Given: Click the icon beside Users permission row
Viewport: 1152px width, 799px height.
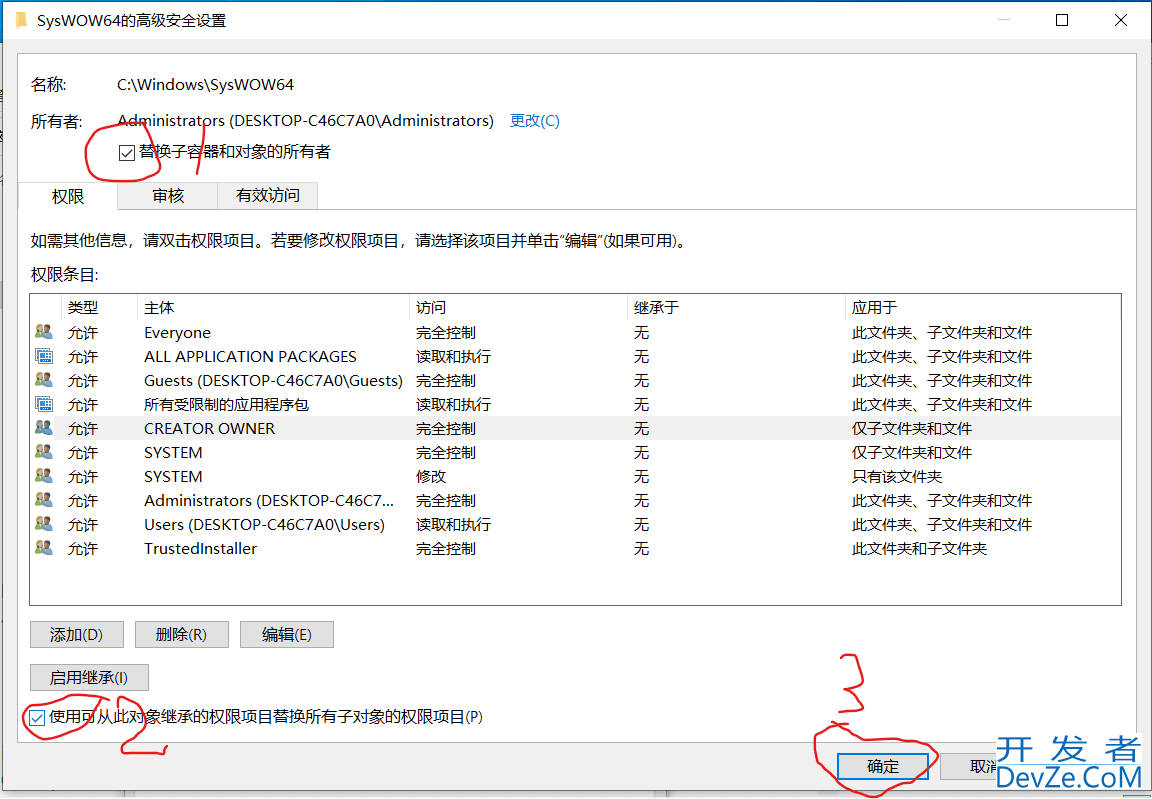Looking at the screenshot, I should click(44, 524).
